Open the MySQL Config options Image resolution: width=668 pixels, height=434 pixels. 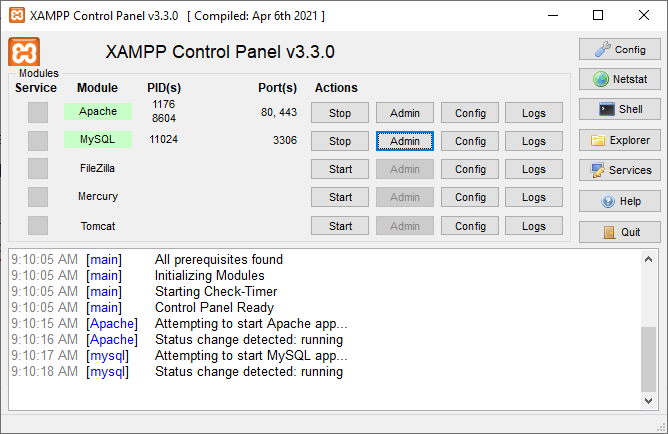(x=470, y=141)
